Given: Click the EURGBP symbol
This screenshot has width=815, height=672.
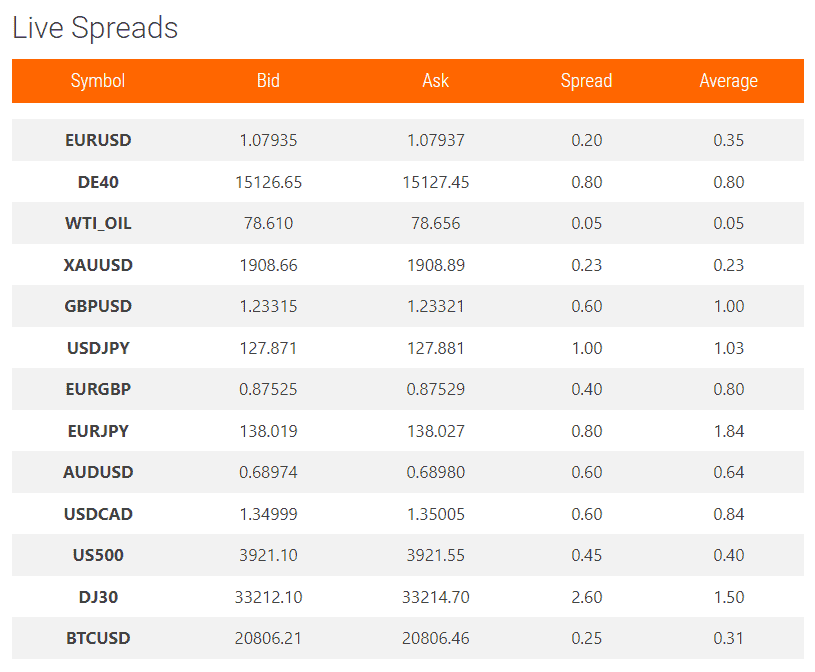Looking at the screenshot, I should click(x=98, y=389).
